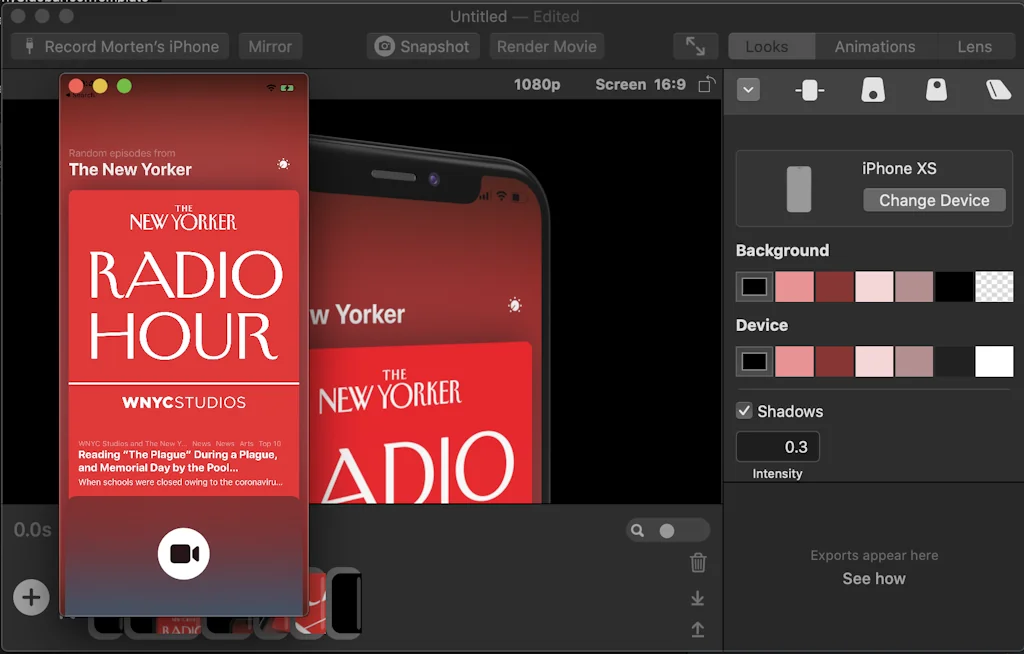
Task: Click the upward export arrow icon
Action: (x=698, y=630)
